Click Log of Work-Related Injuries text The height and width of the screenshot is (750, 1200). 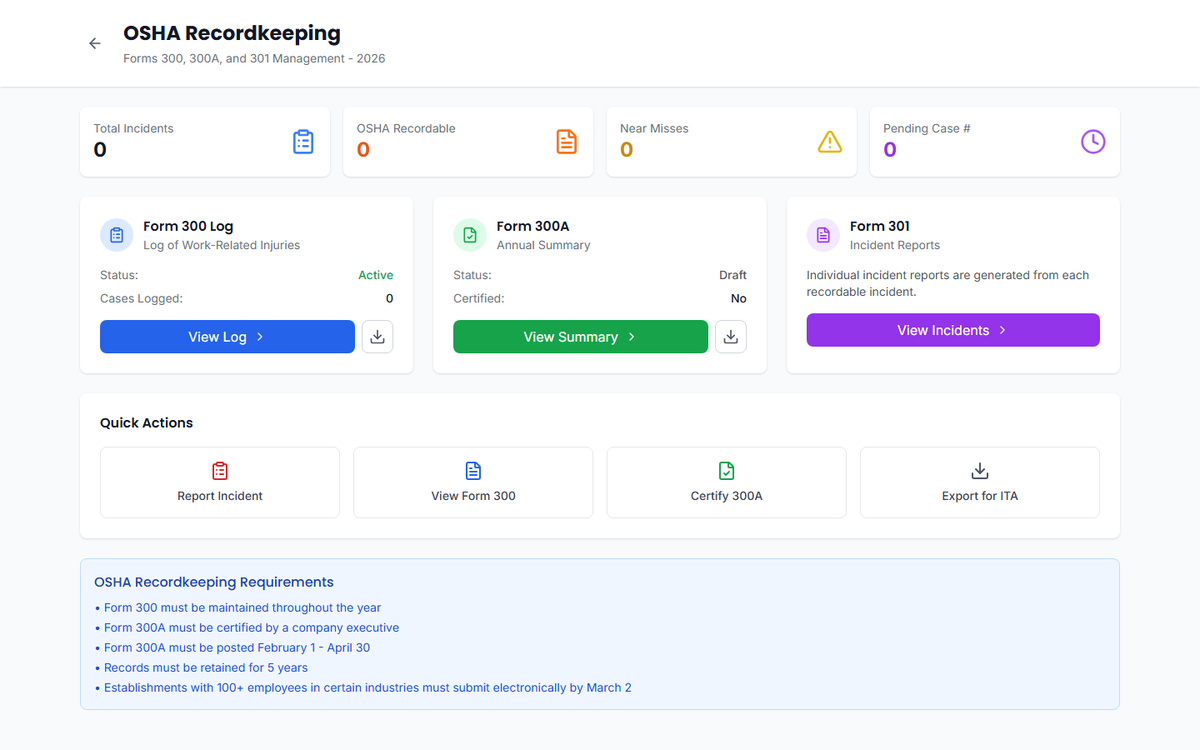[221, 245]
